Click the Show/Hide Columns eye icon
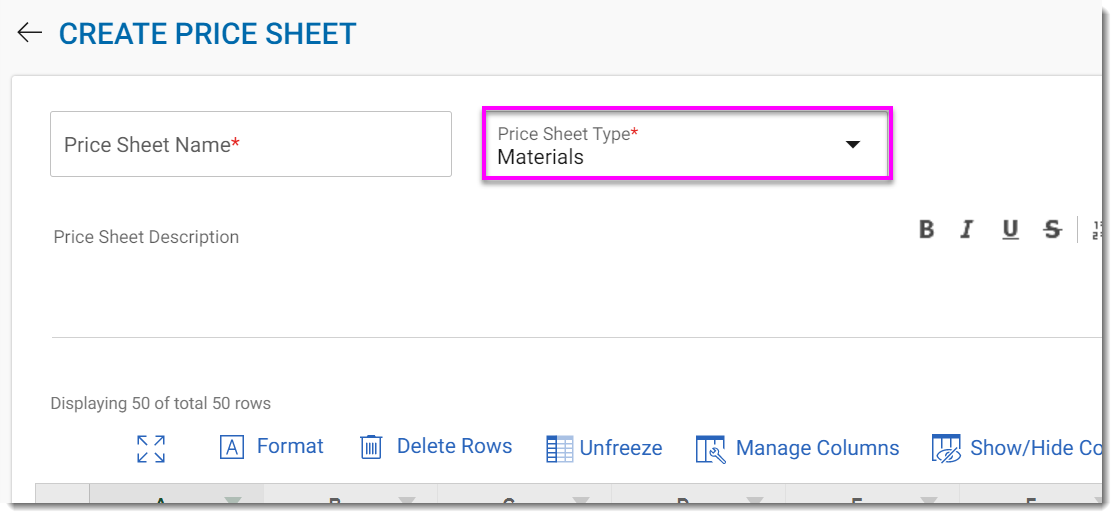The height and width of the screenshot is (518, 1117). (x=945, y=449)
